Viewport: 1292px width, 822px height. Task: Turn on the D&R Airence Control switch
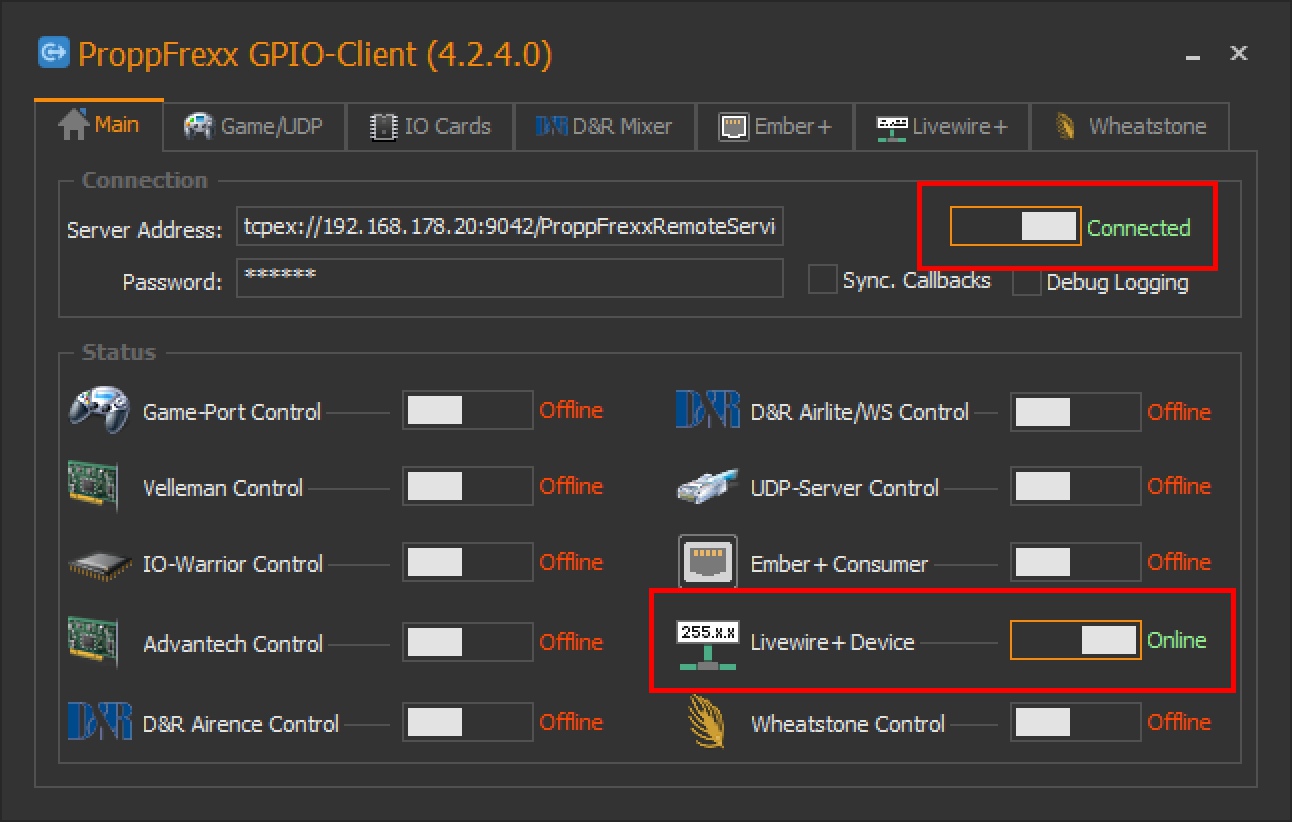pyautogui.click(x=467, y=723)
